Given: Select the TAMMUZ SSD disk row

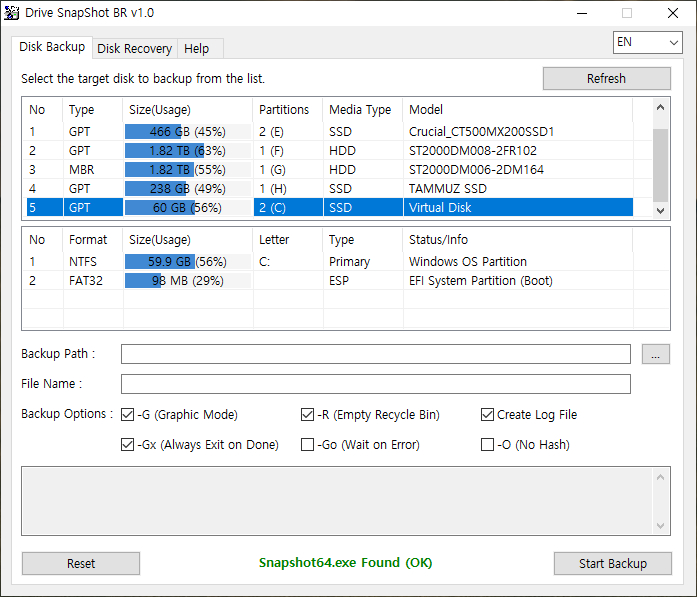Looking at the screenshot, I should [330, 189].
